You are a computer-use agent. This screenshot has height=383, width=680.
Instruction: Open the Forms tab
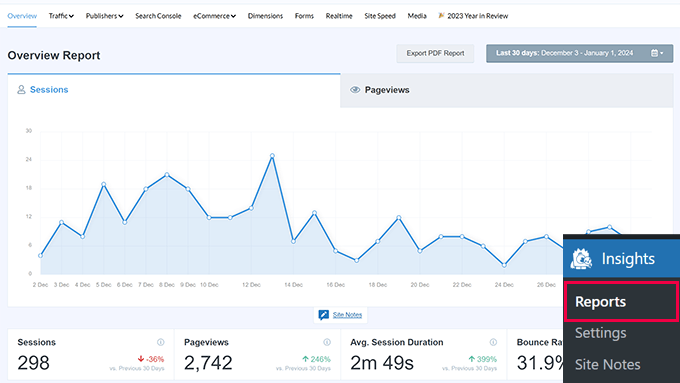[304, 16]
